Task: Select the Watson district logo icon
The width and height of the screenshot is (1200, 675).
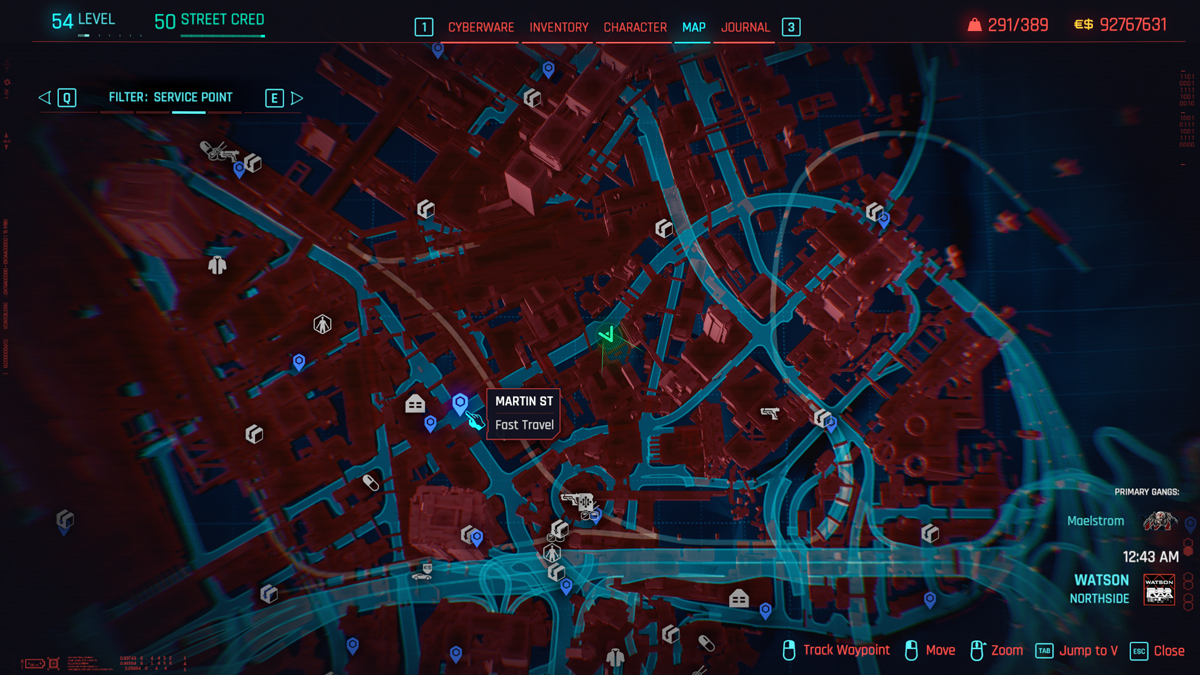Action: 1159,589
